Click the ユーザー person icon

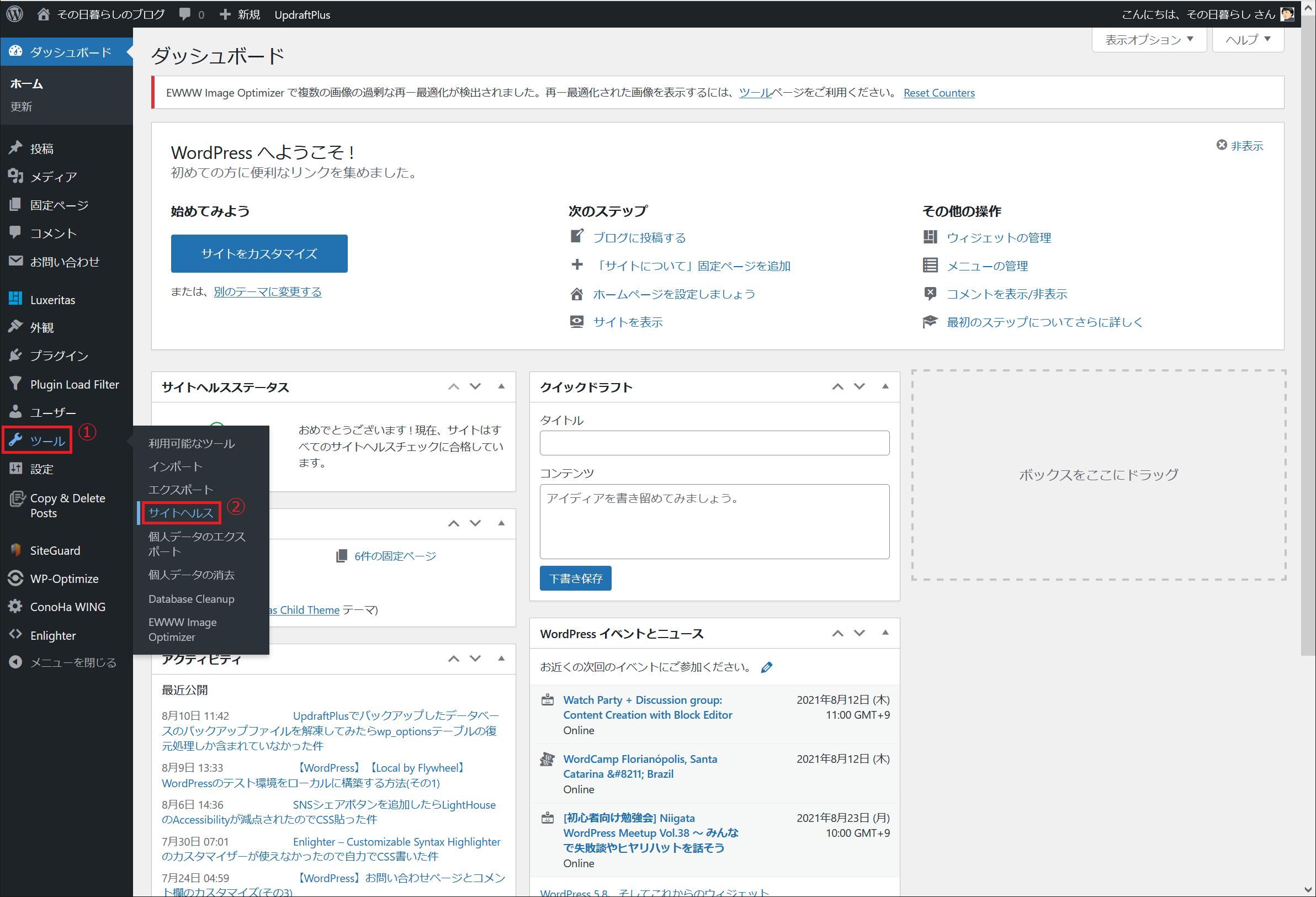pos(15,412)
